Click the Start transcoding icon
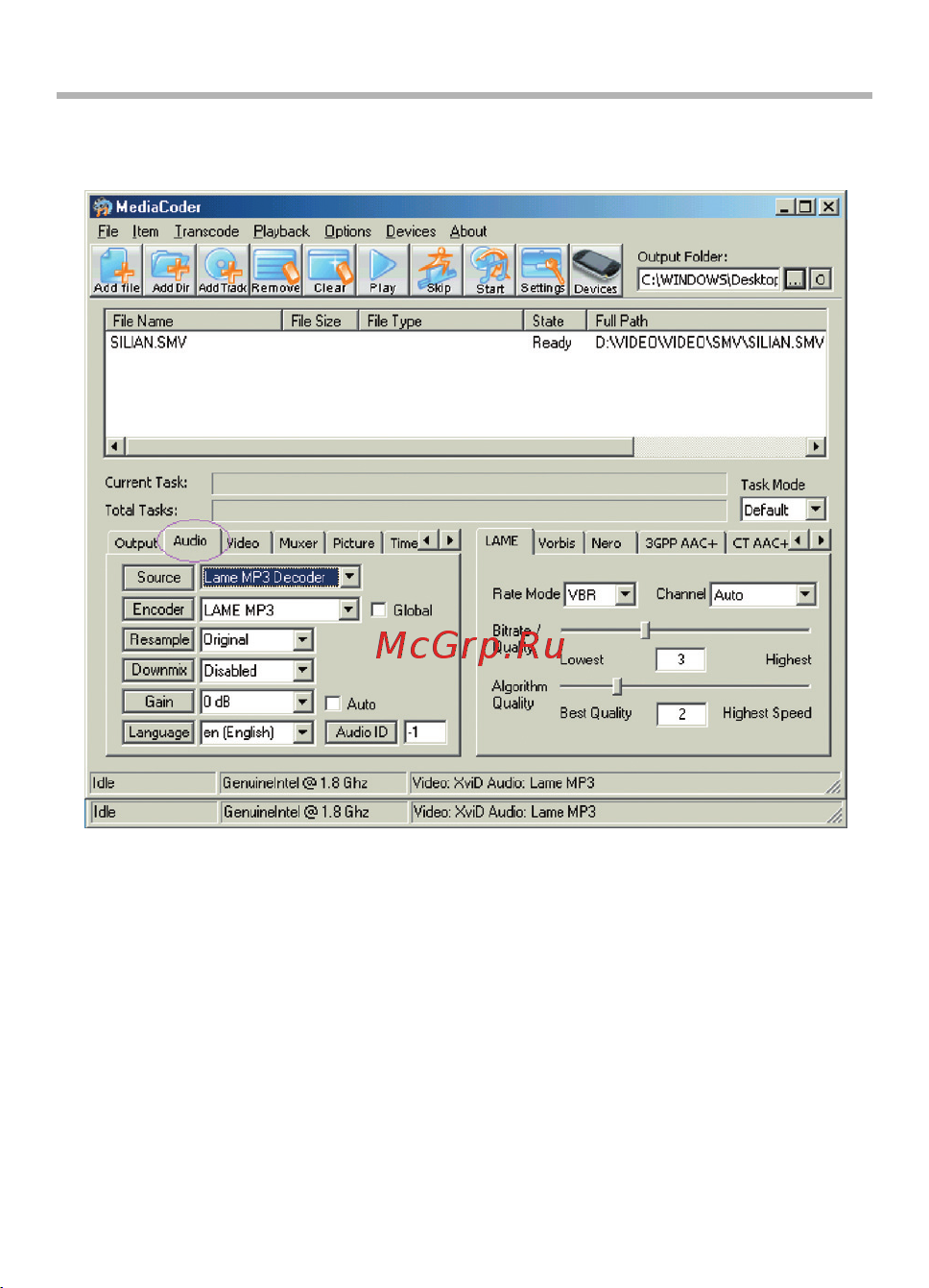This screenshot has width=929, height=1288. coord(489,270)
